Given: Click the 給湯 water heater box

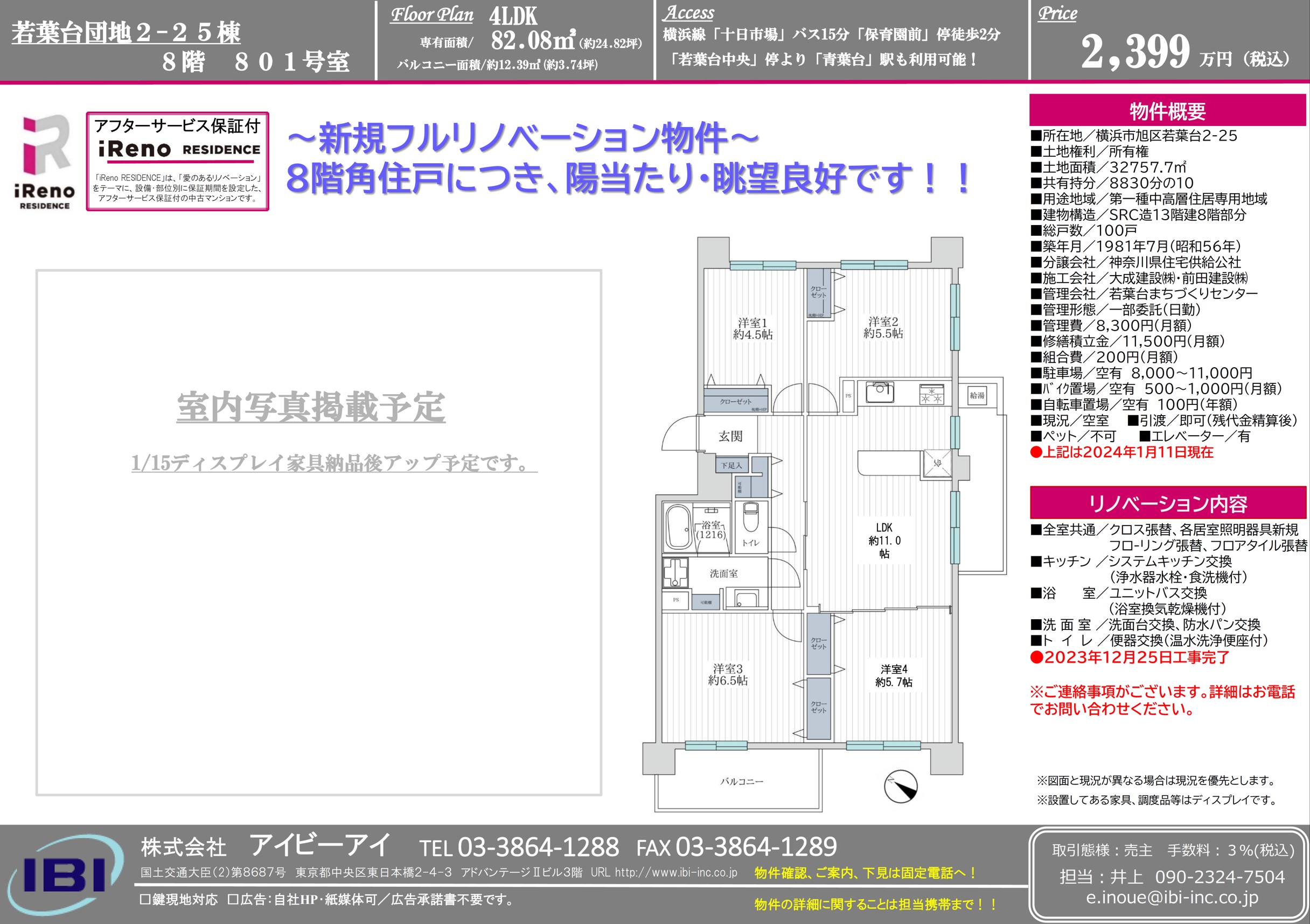Looking at the screenshot, I should coord(977,395).
